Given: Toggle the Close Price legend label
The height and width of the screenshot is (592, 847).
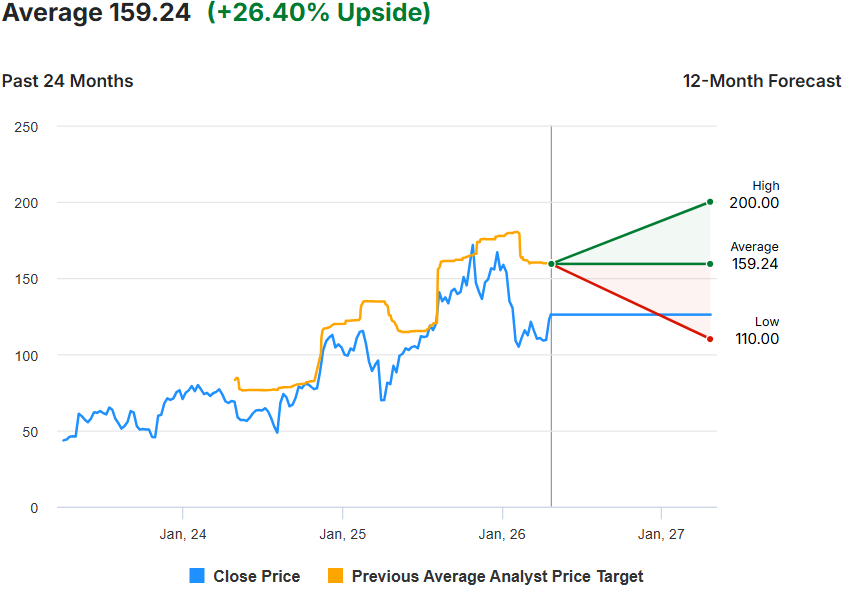Looking at the screenshot, I should tap(256, 576).
